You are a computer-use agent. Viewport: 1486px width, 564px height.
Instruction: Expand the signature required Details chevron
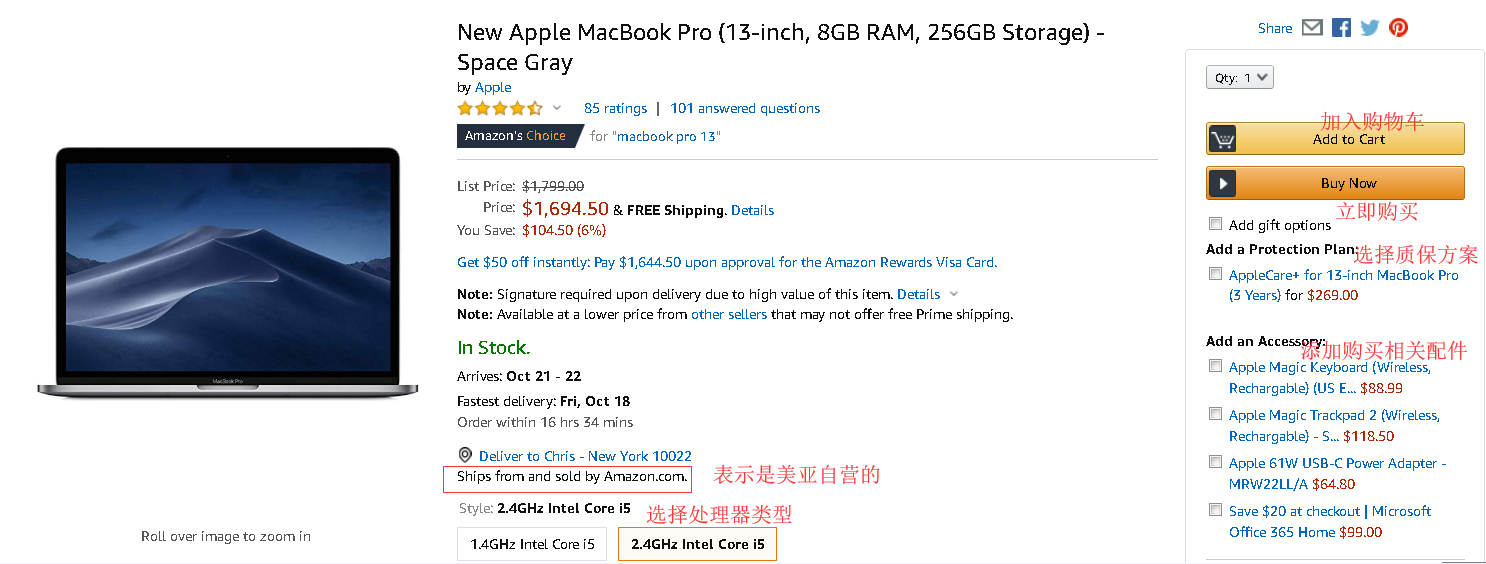[x=954, y=294]
